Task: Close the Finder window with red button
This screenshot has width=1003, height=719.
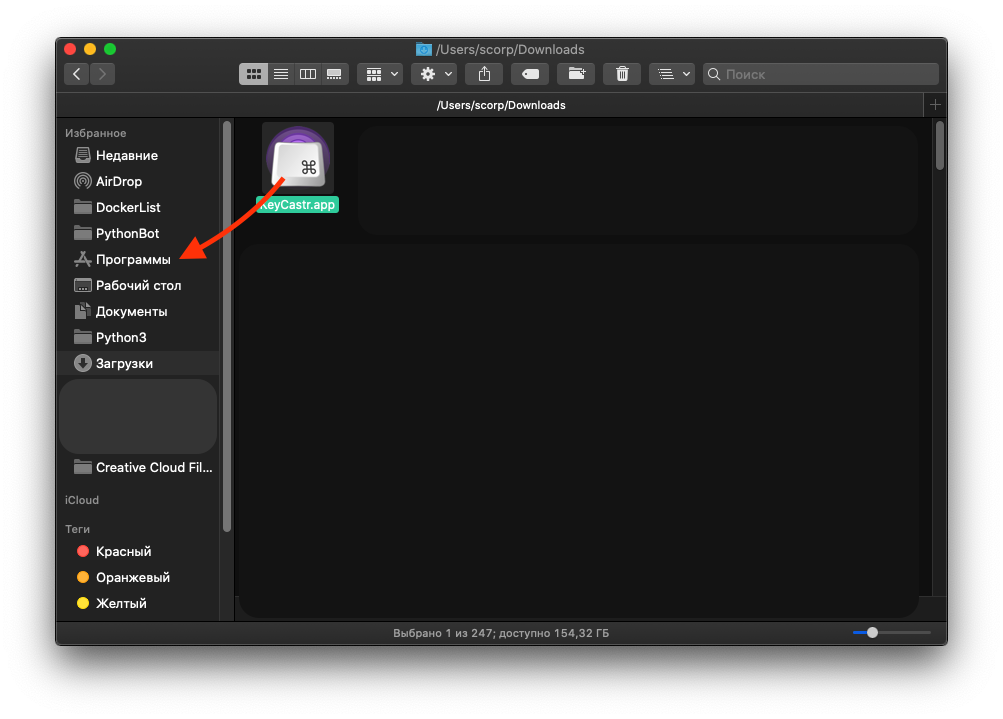Action: click(x=70, y=49)
